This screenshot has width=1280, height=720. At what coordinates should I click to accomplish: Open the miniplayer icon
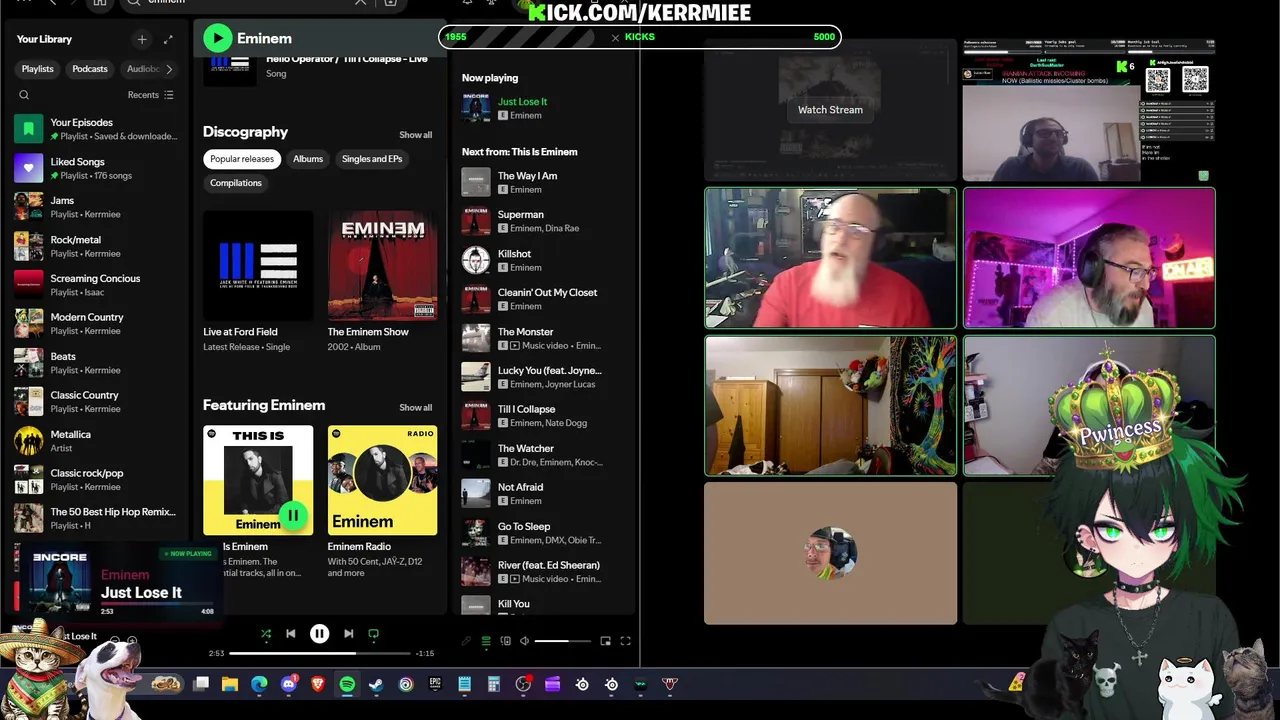(x=606, y=641)
